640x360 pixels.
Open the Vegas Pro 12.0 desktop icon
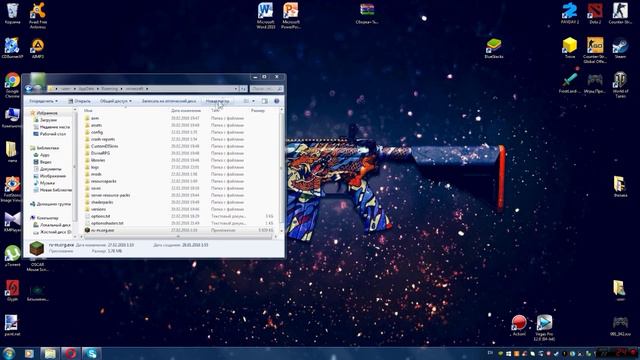[544, 328]
